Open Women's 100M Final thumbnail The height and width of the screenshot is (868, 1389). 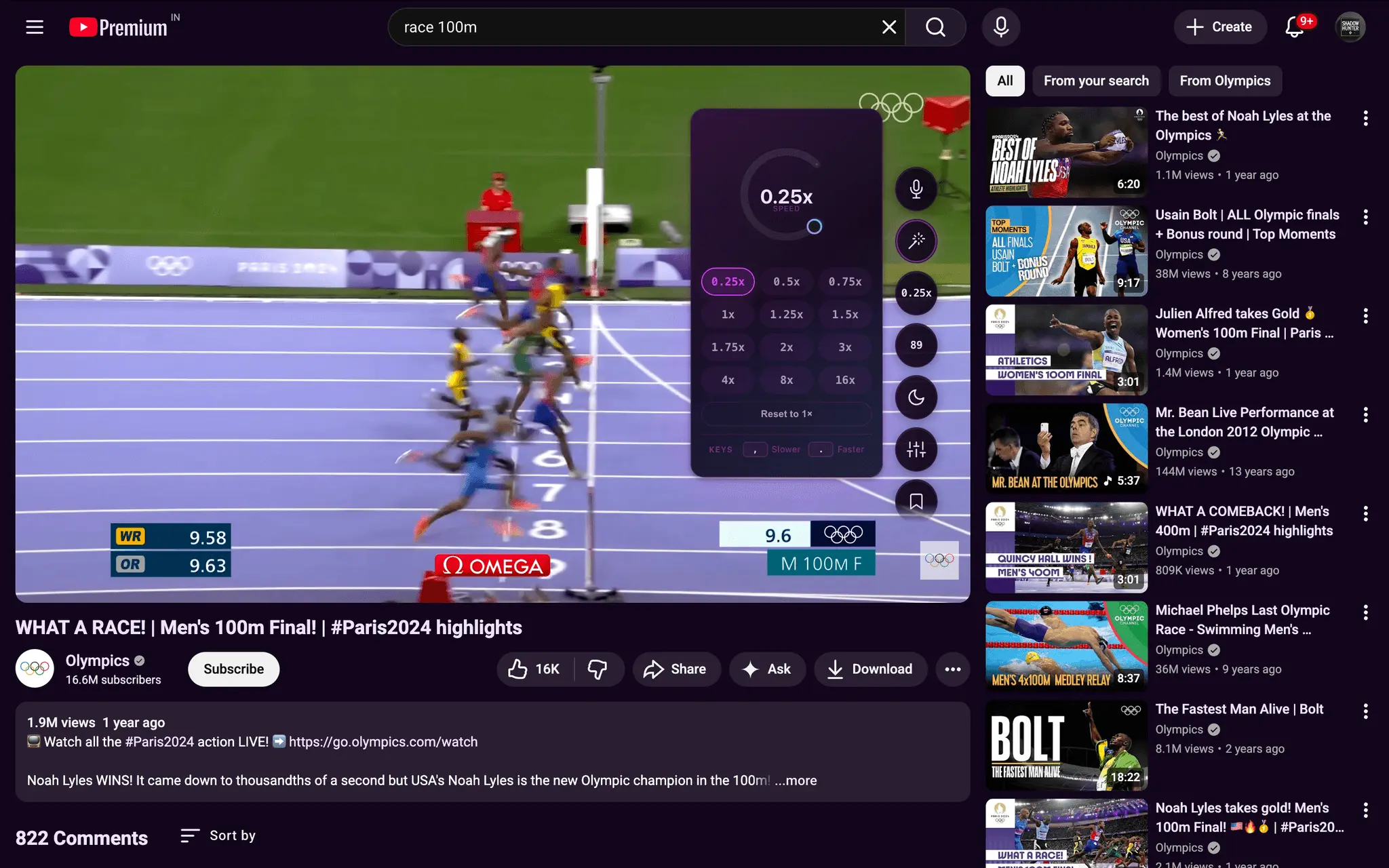[1066, 349]
